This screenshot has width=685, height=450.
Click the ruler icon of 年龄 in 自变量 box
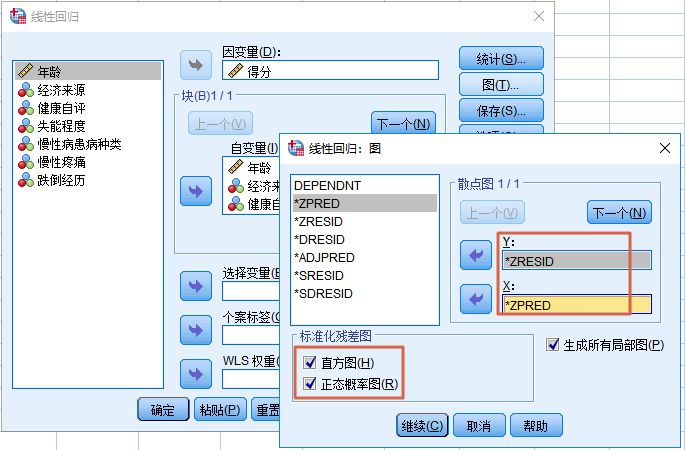coord(235,167)
